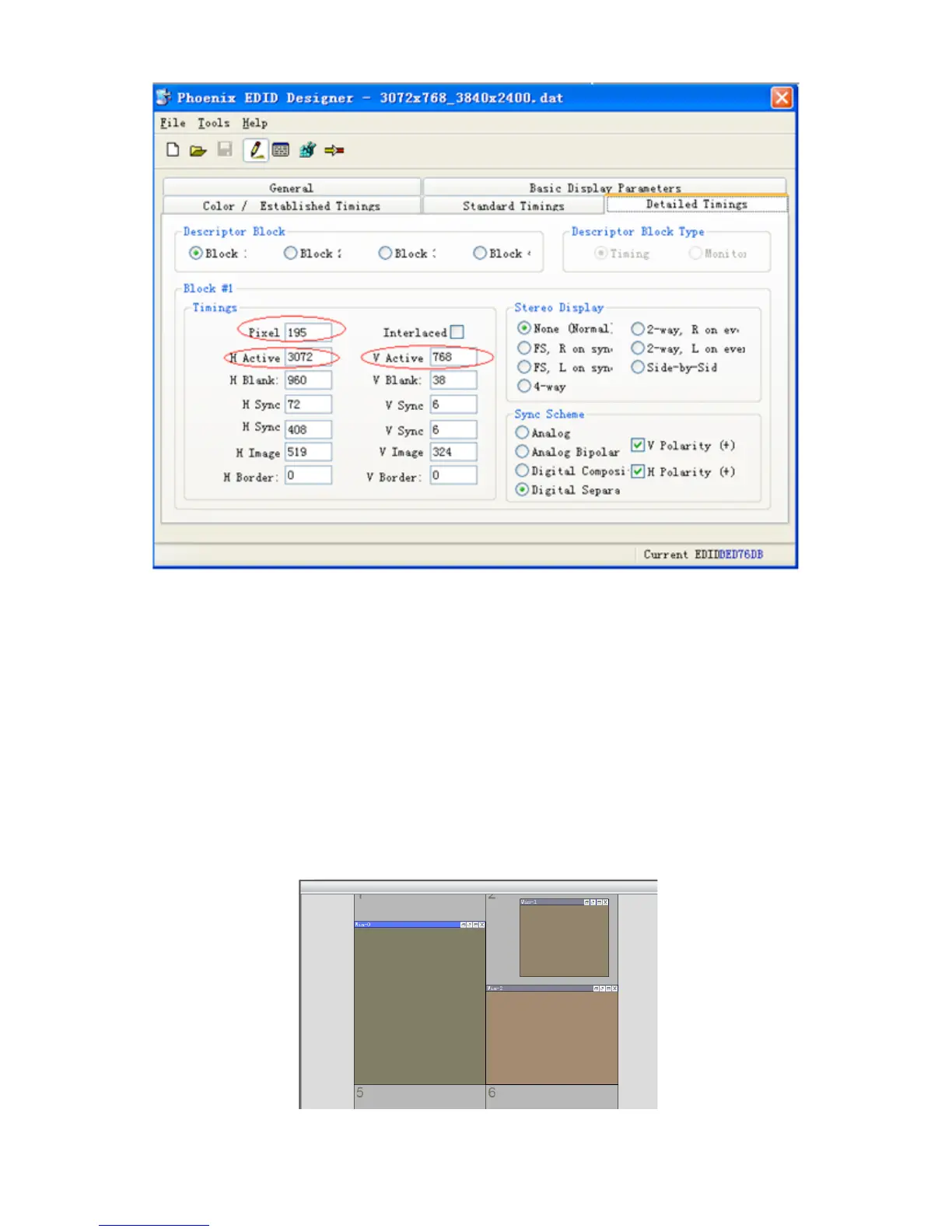Click the H Image field showing 519
The height and width of the screenshot is (1232, 952).
pyautogui.click(x=308, y=452)
